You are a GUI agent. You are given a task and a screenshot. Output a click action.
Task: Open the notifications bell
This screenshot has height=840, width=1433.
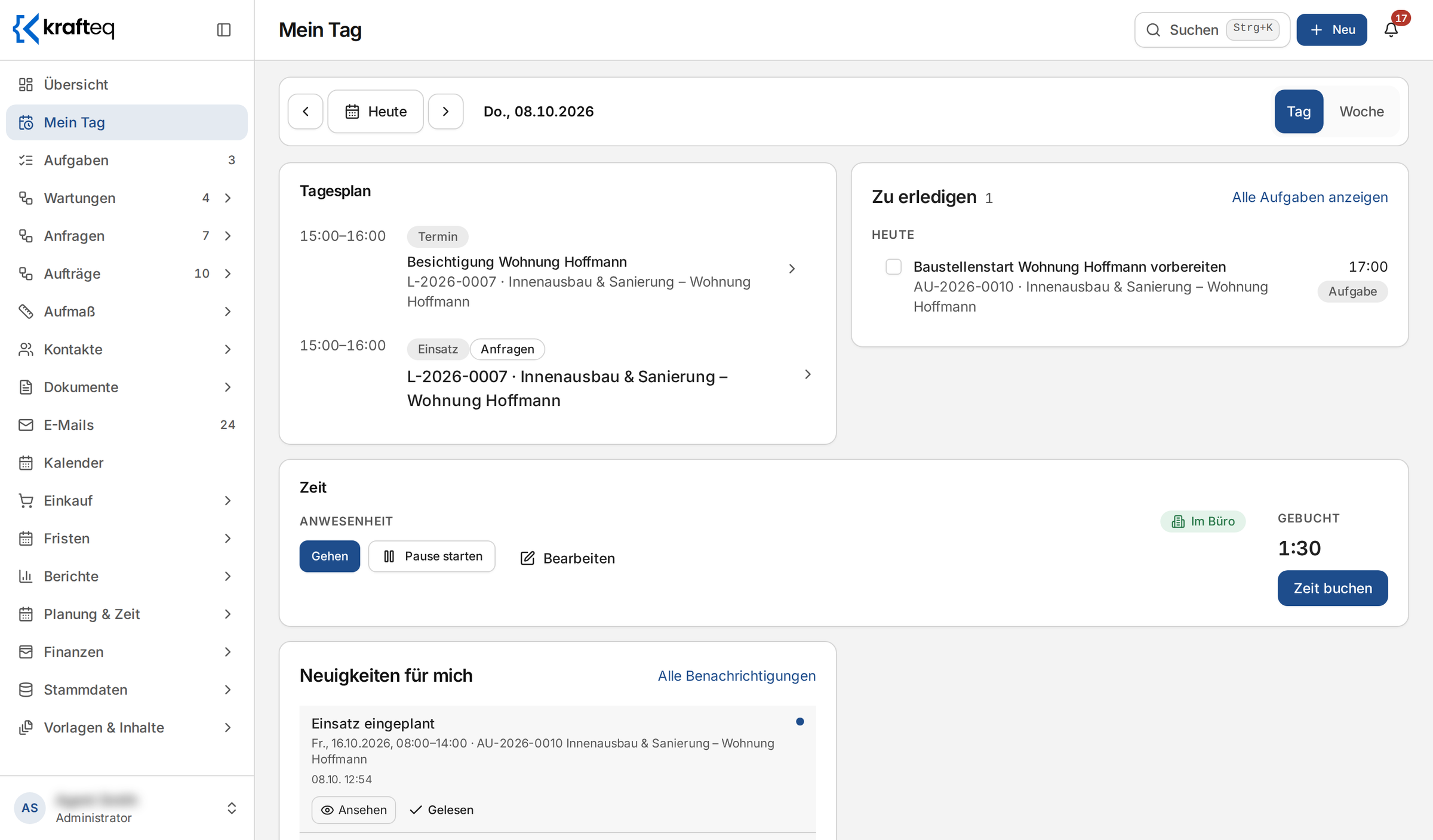pos(1391,30)
